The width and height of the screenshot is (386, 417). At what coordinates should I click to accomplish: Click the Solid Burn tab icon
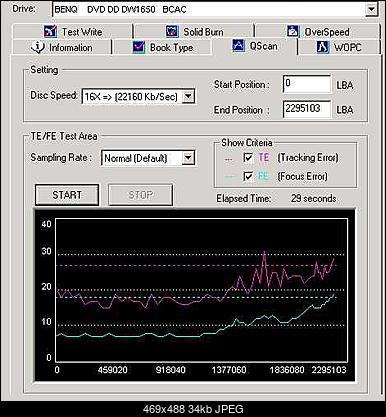click(x=172, y=31)
